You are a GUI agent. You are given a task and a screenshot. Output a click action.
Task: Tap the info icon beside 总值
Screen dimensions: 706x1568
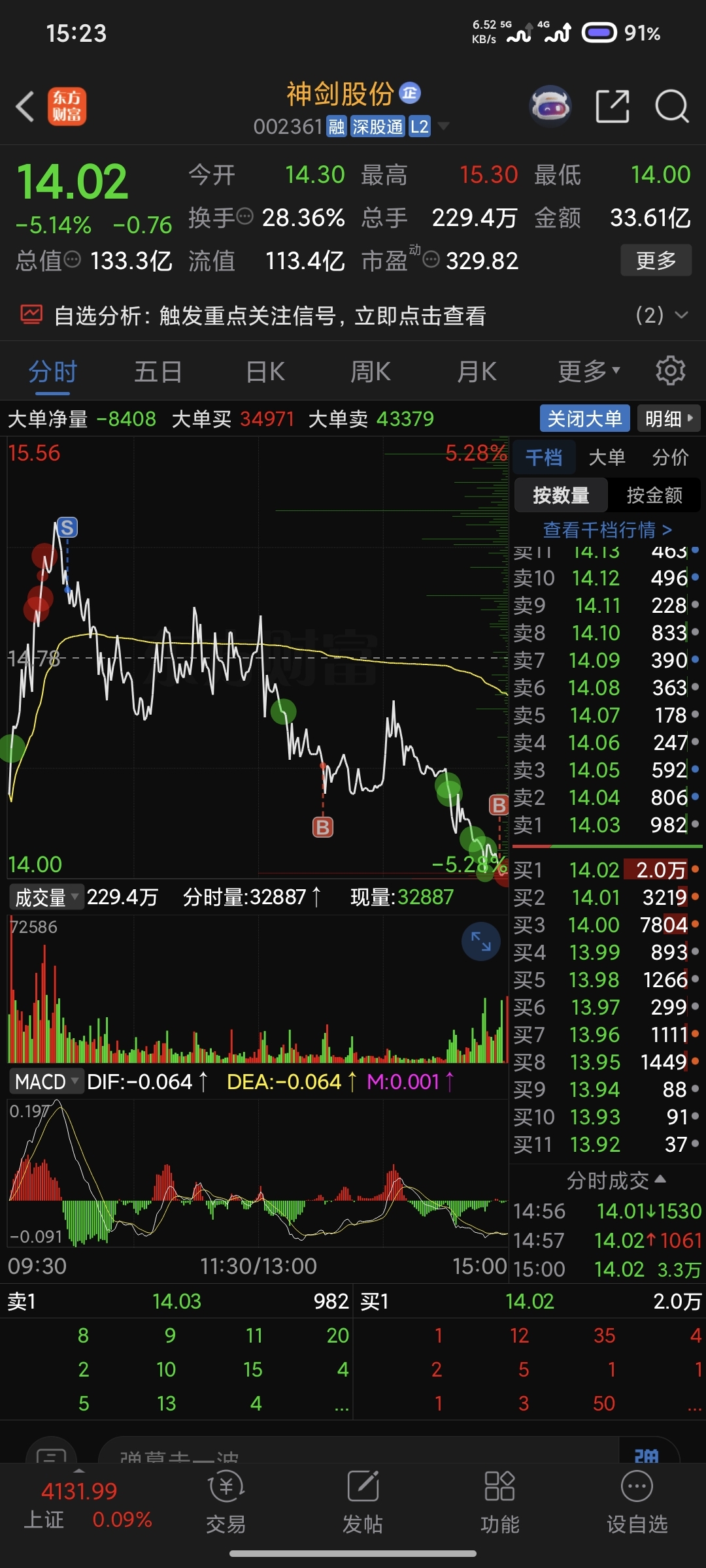(x=72, y=259)
